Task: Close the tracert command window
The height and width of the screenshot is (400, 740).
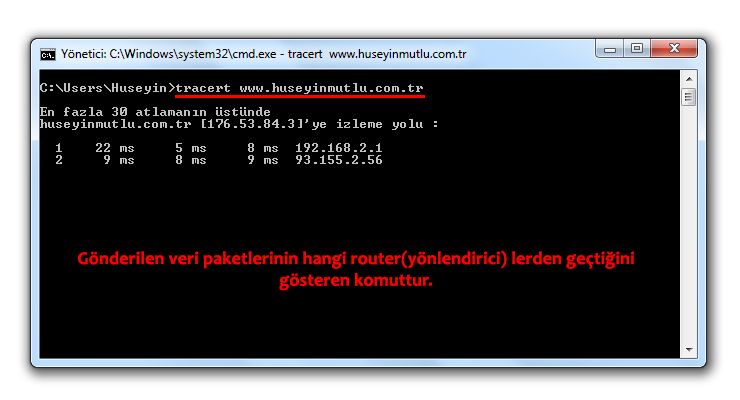Action: tap(674, 49)
